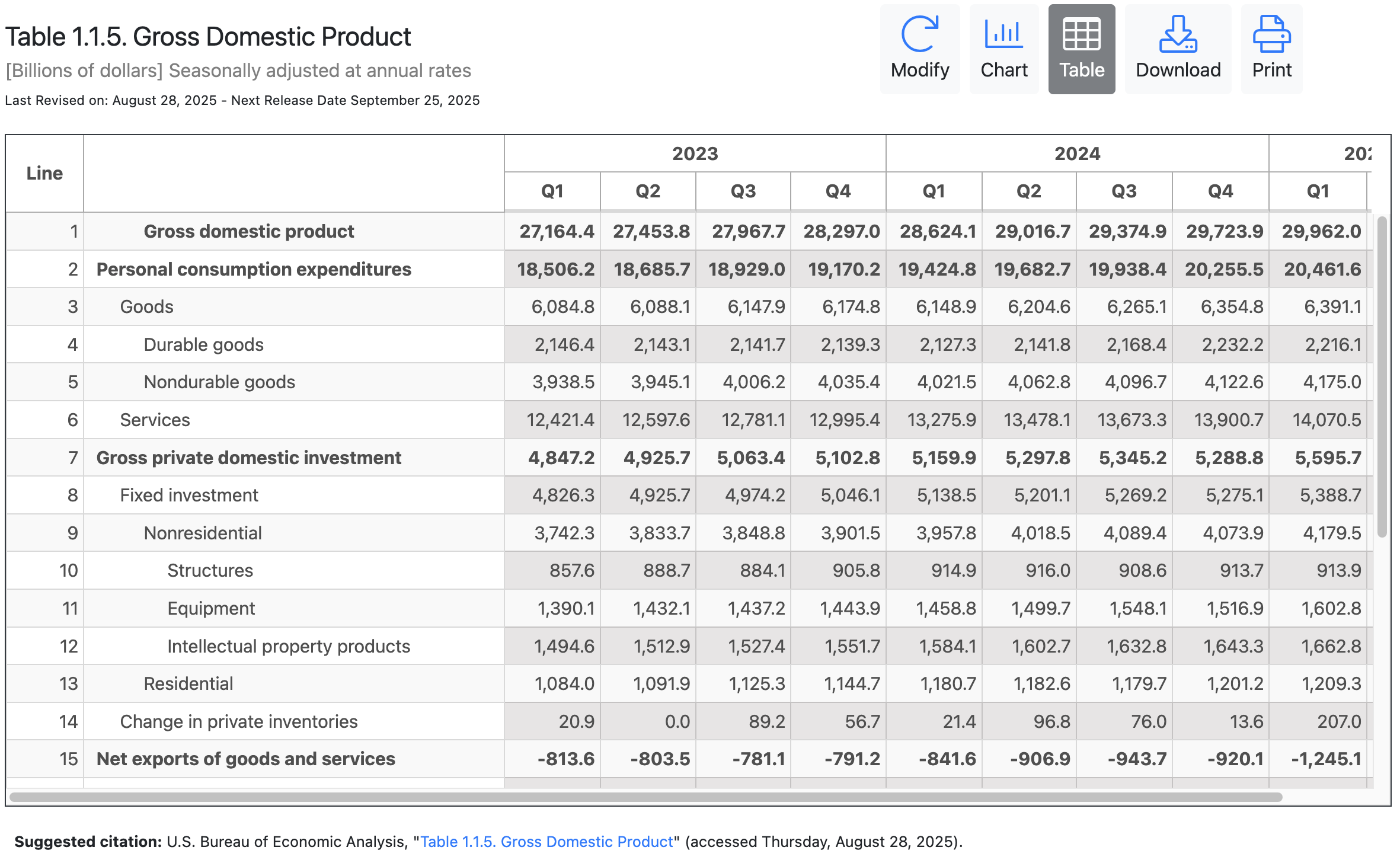1400x863 pixels.
Task: Select the Table grid icon
Action: [x=1081, y=34]
